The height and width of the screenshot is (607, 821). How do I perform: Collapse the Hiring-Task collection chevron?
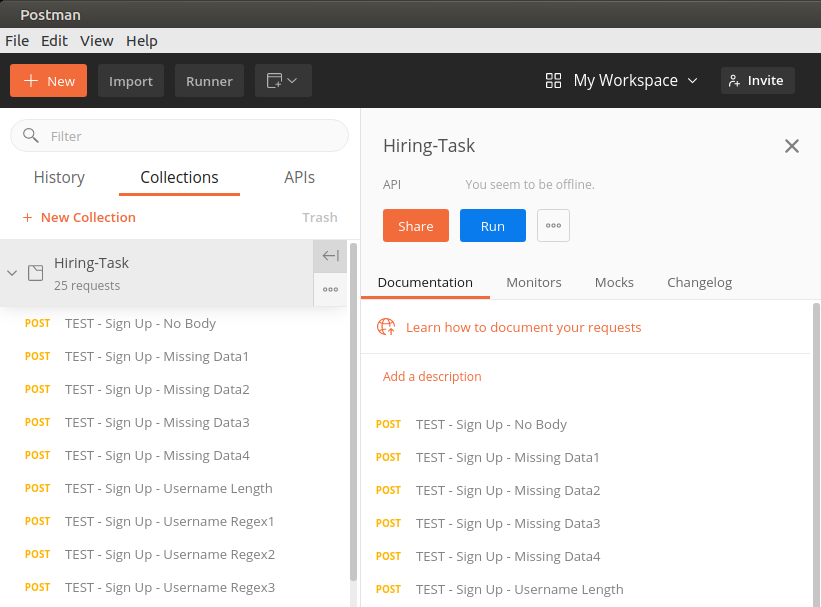point(12,273)
